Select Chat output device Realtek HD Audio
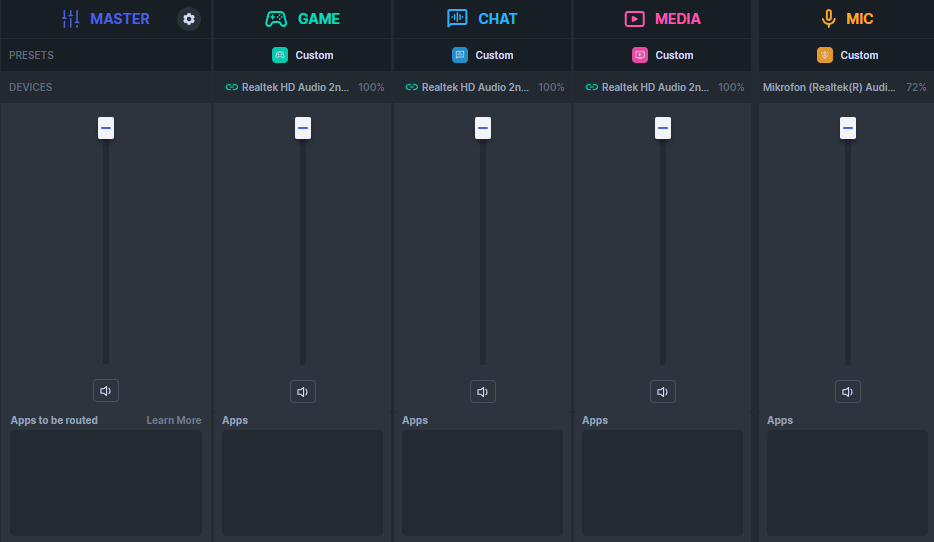The height and width of the screenshot is (542, 934). coord(475,87)
